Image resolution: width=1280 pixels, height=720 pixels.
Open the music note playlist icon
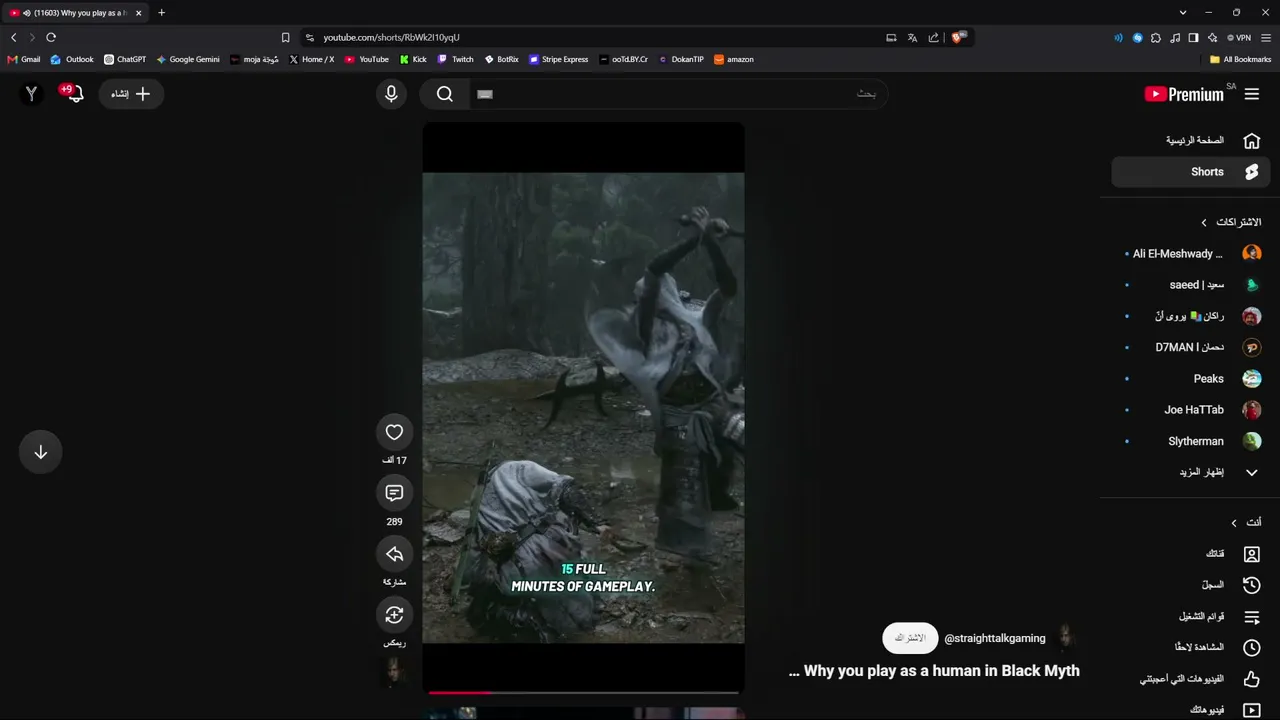click(1175, 38)
